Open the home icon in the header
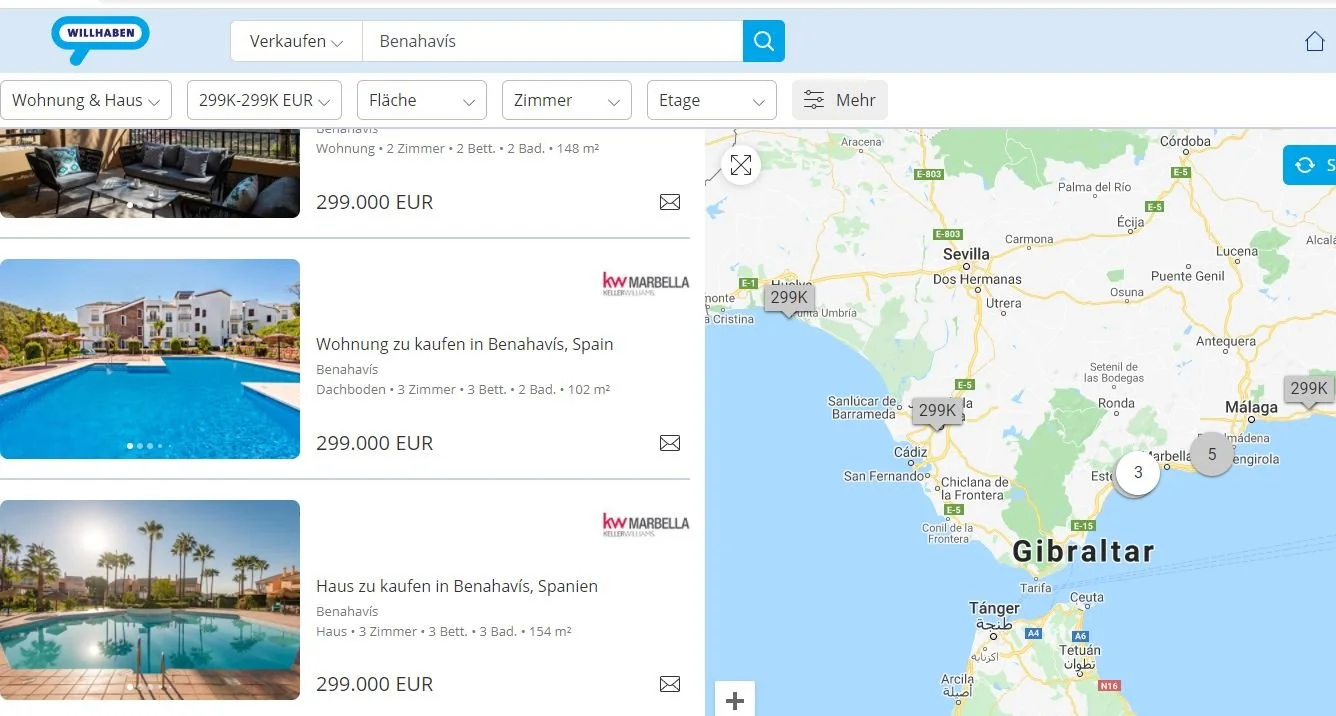 1315,41
